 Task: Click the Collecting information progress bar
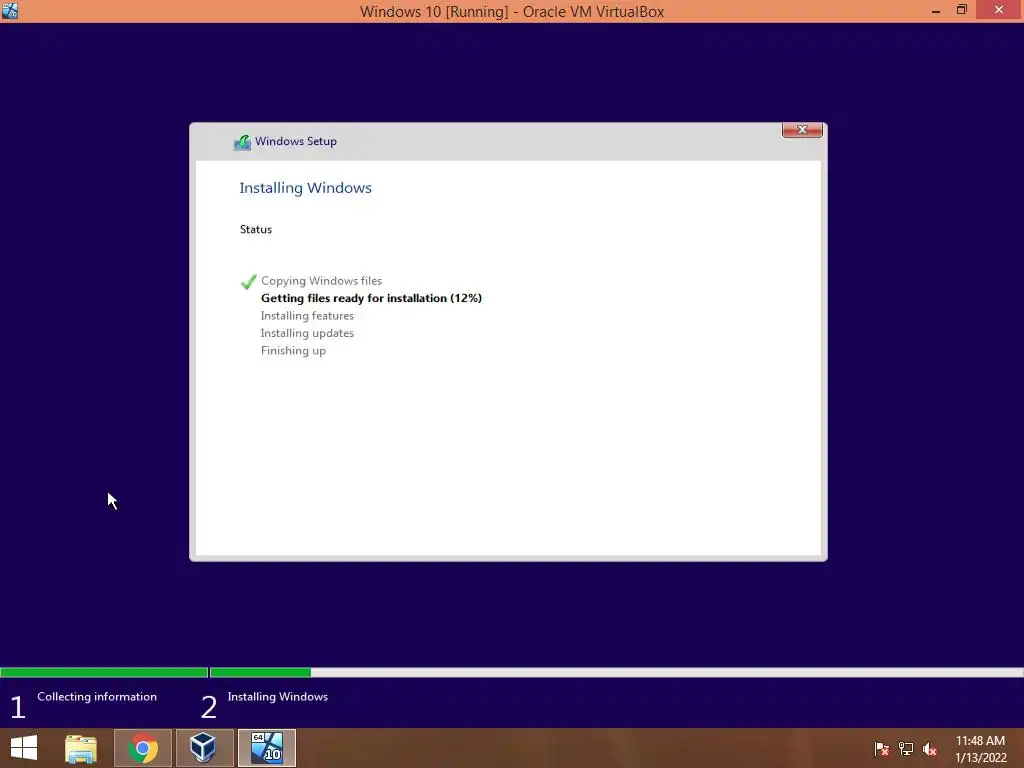coord(104,673)
